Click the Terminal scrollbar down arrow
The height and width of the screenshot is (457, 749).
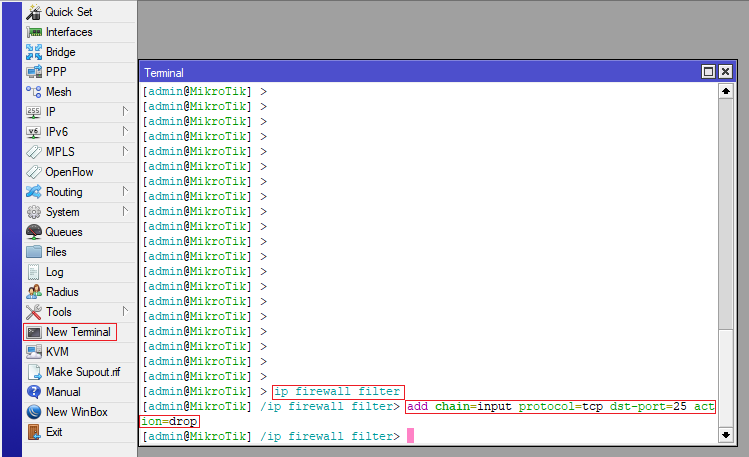click(x=726, y=435)
